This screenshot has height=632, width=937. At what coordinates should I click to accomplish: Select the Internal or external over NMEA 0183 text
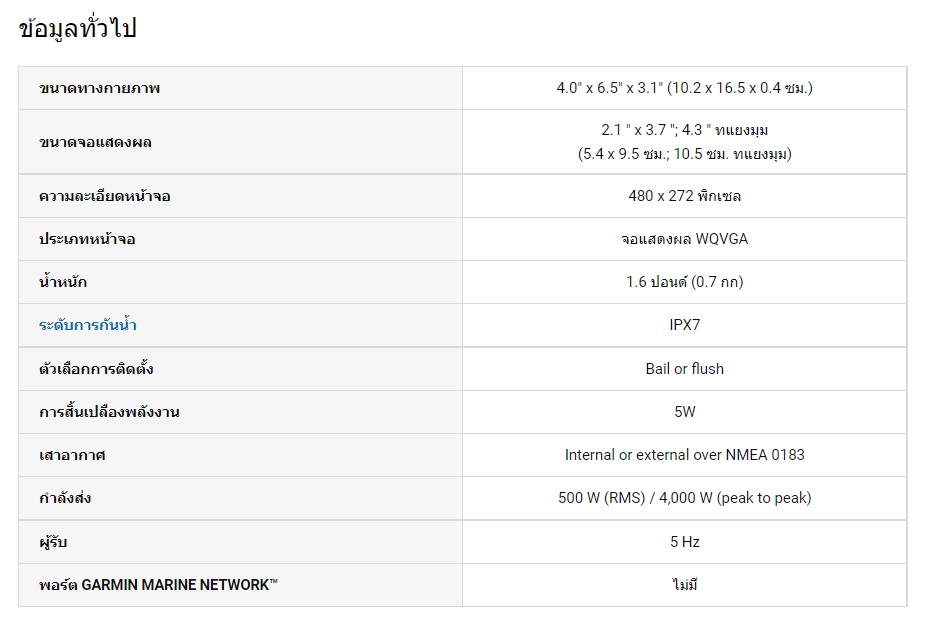tap(684, 455)
